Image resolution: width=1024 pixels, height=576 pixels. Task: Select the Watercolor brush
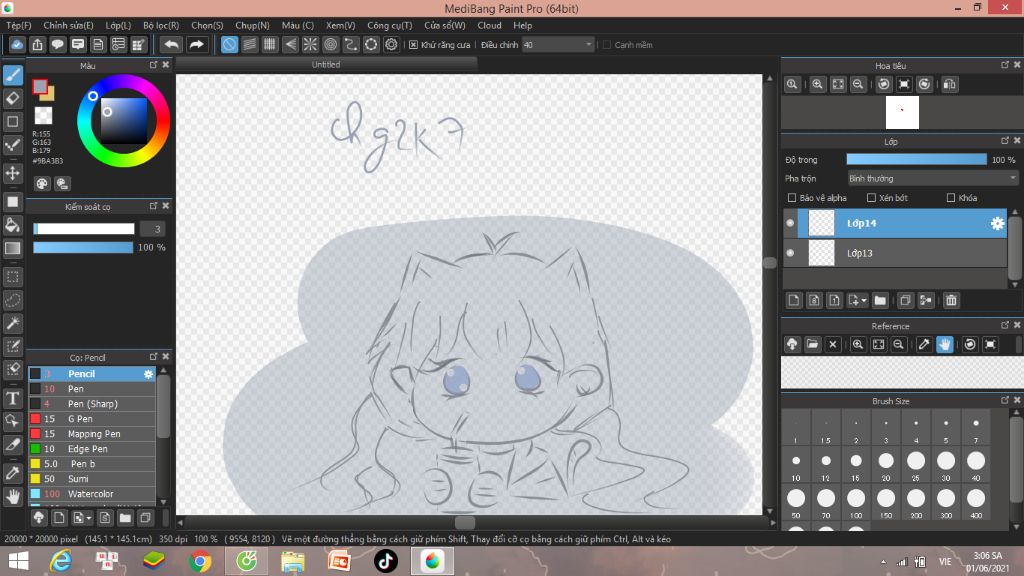(x=92, y=494)
